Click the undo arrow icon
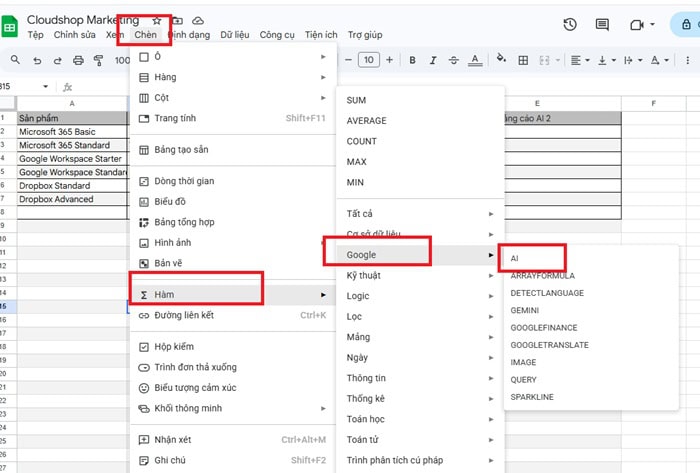Viewport: 700px width, 473px height. [x=37, y=60]
